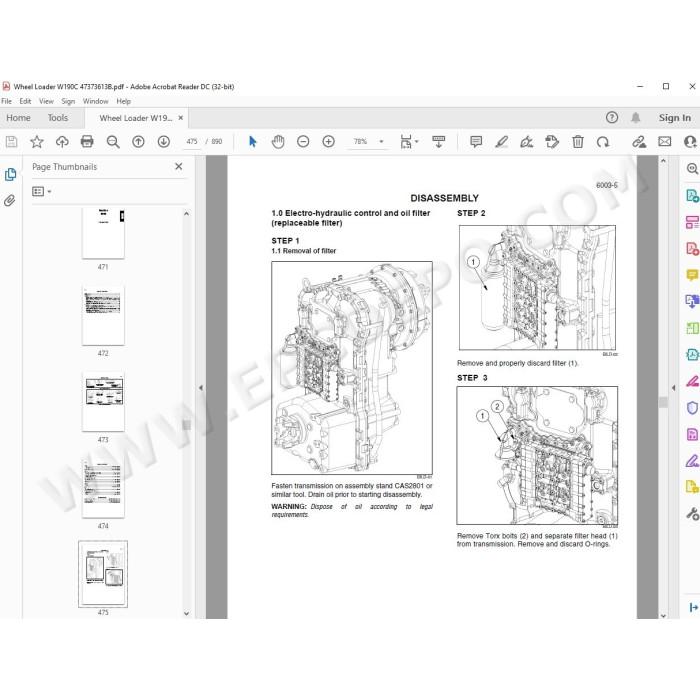The width and height of the screenshot is (700, 700).
Task: Click the Sign In button
Action: (675, 118)
